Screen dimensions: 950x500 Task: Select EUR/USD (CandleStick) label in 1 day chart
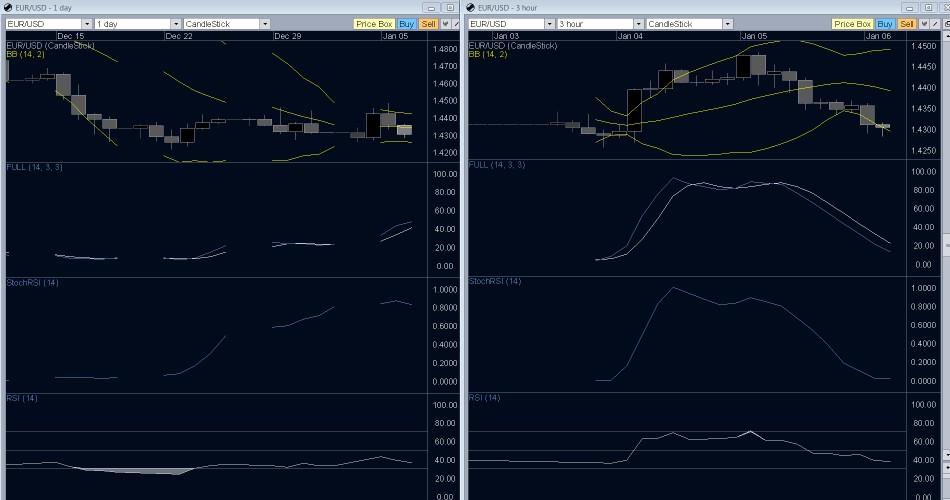(x=50, y=45)
